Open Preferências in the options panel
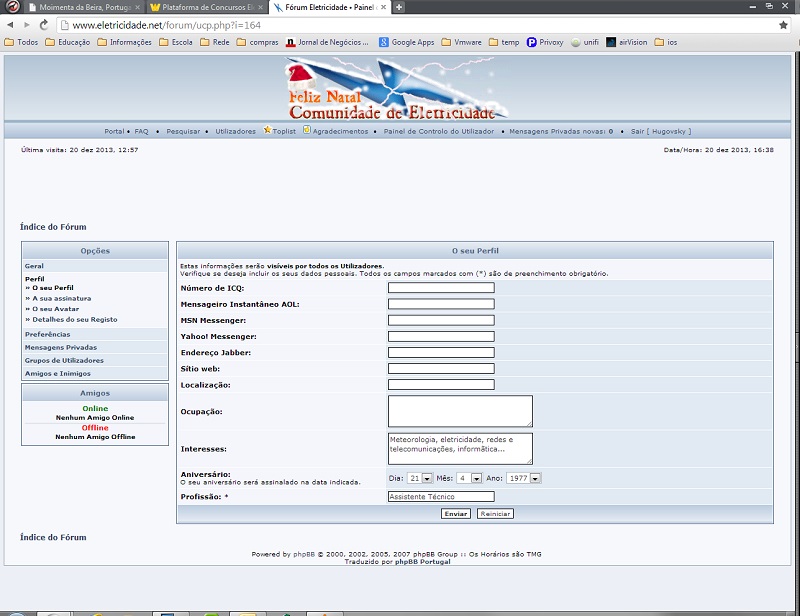This screenshot has width=800, height=616. pos(48,334)
